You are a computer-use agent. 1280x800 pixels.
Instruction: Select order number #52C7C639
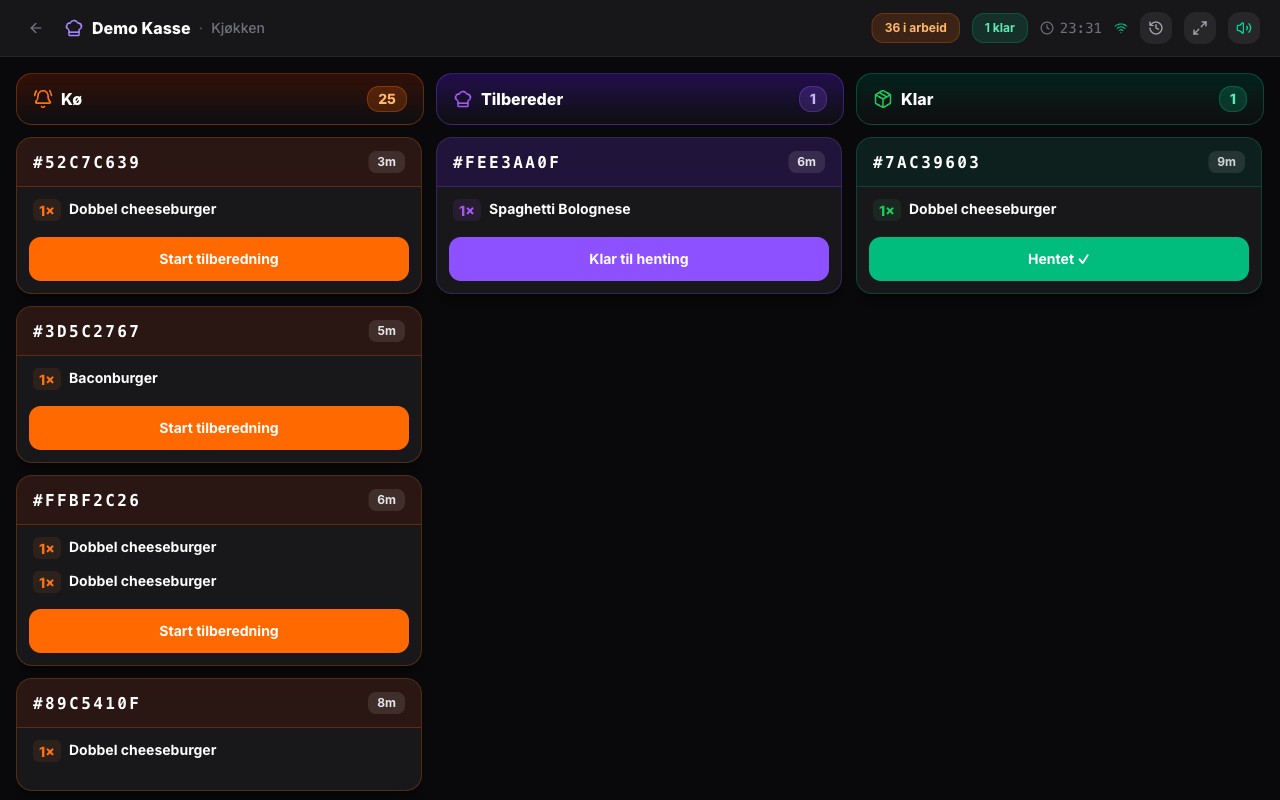87,162
